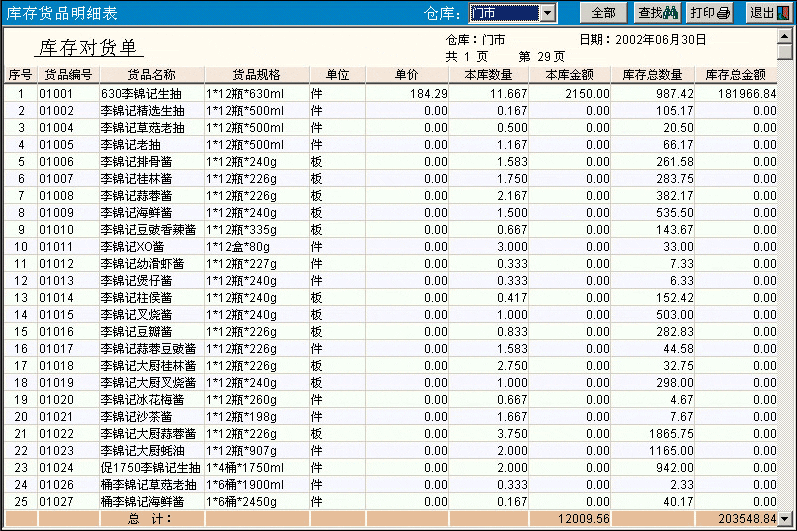Click total stock amount 181966.84

tap(747, 94)
